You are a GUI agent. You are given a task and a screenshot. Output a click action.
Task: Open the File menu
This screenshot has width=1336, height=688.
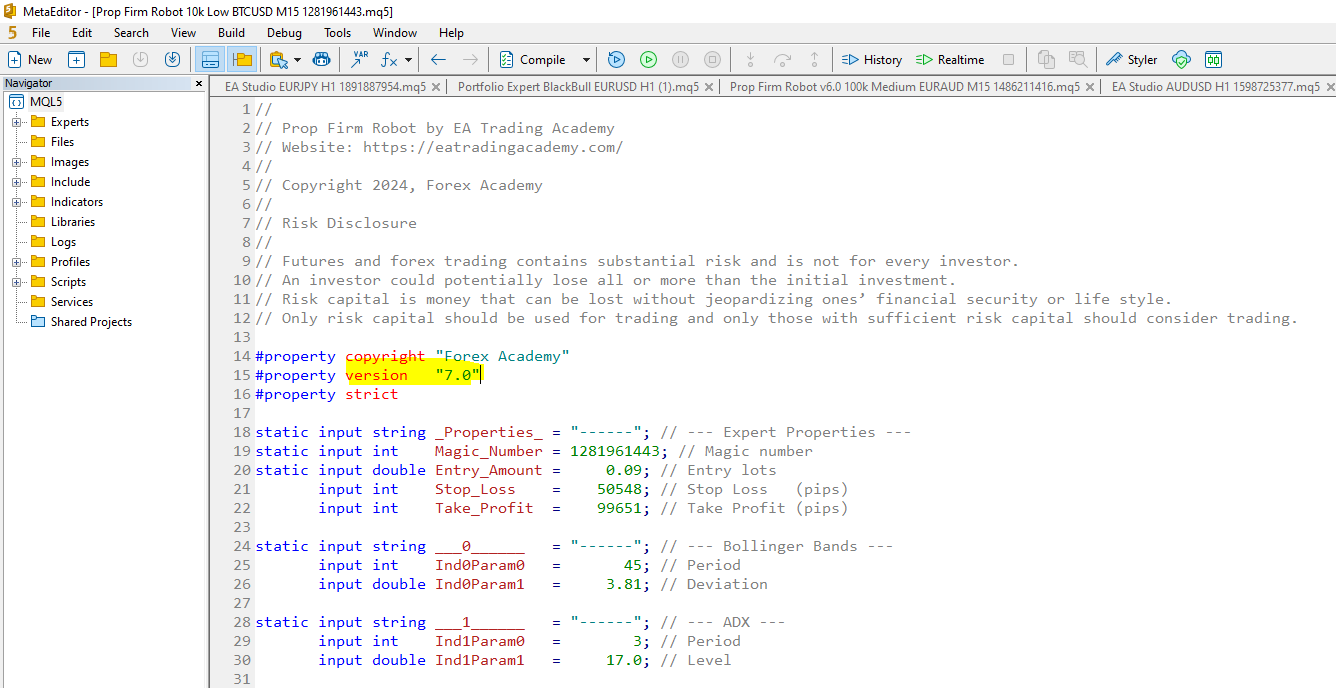41,33
